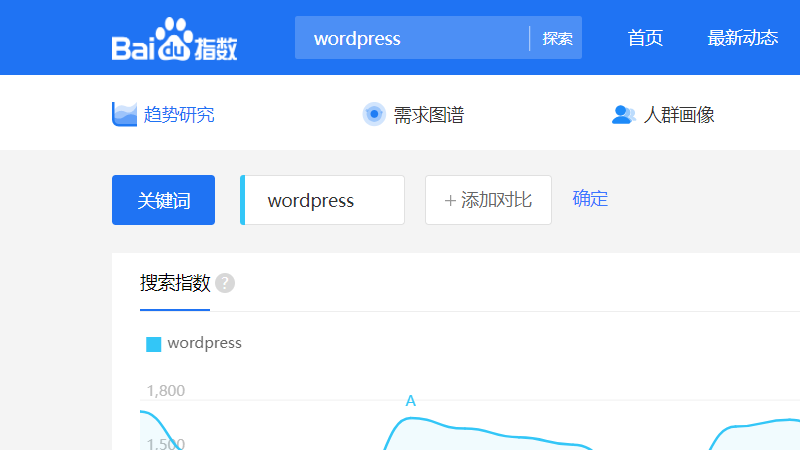Open 最新动态 in top navigation

tap(742, 39)
